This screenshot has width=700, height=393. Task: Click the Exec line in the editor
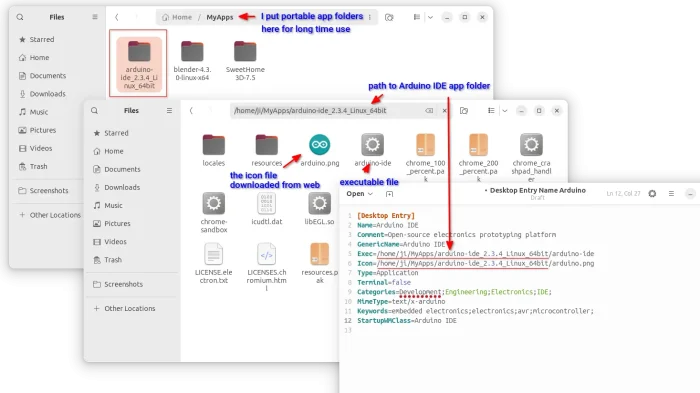click(x=475, y=254)
